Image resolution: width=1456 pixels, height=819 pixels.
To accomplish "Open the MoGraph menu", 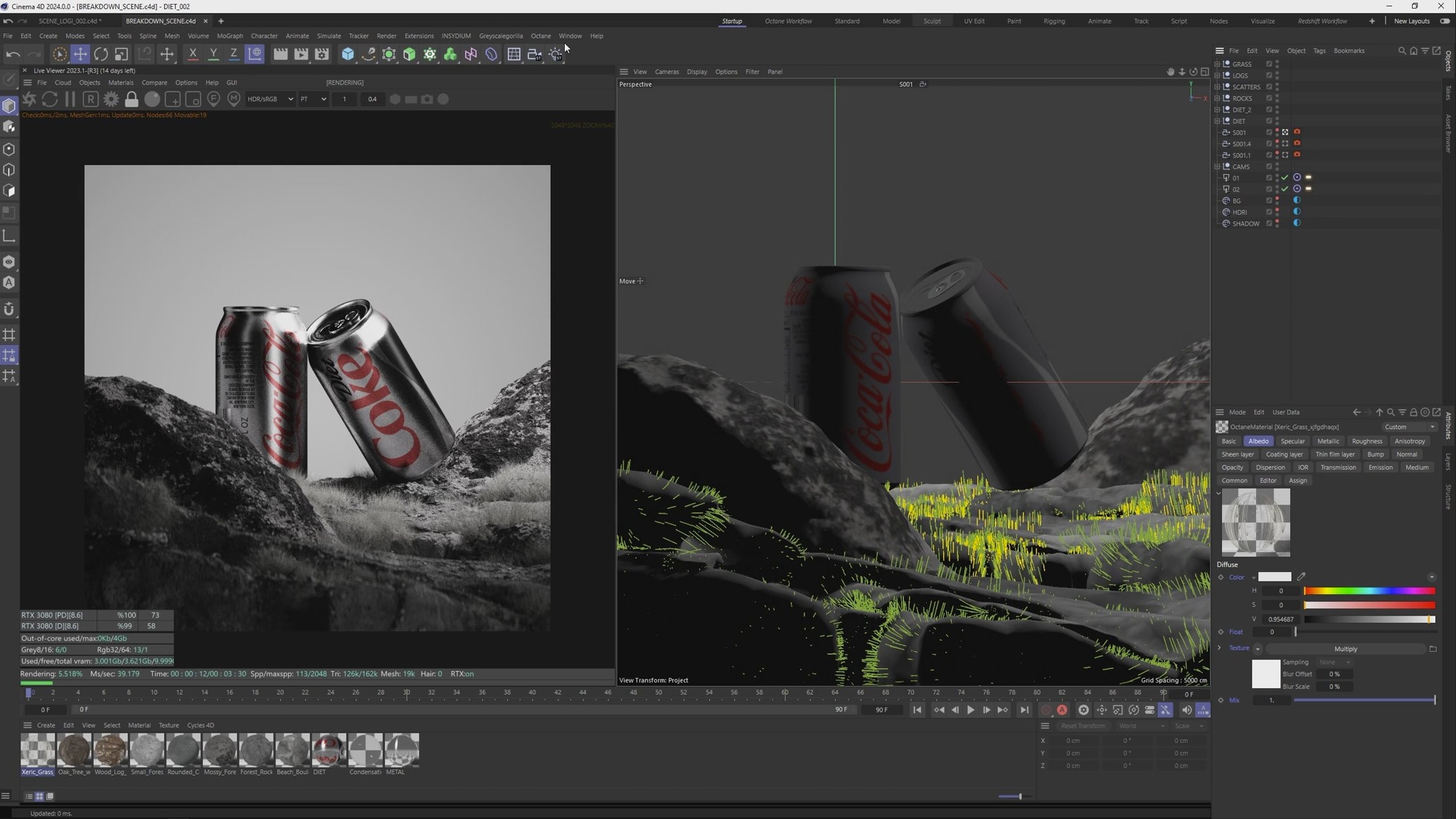I will 230,36.
